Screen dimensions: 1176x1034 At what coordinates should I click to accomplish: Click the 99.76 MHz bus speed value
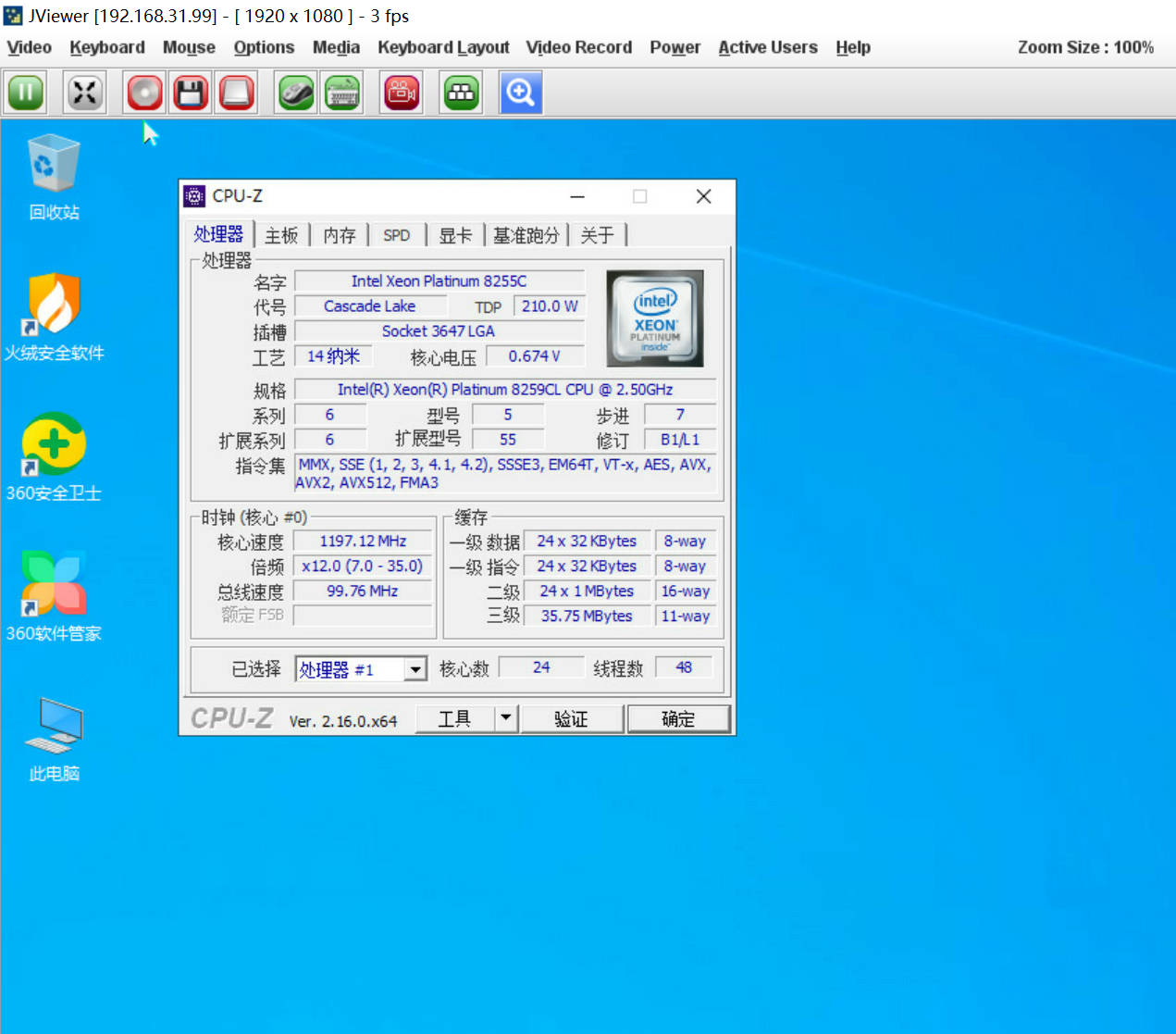[x=363, y=592]
